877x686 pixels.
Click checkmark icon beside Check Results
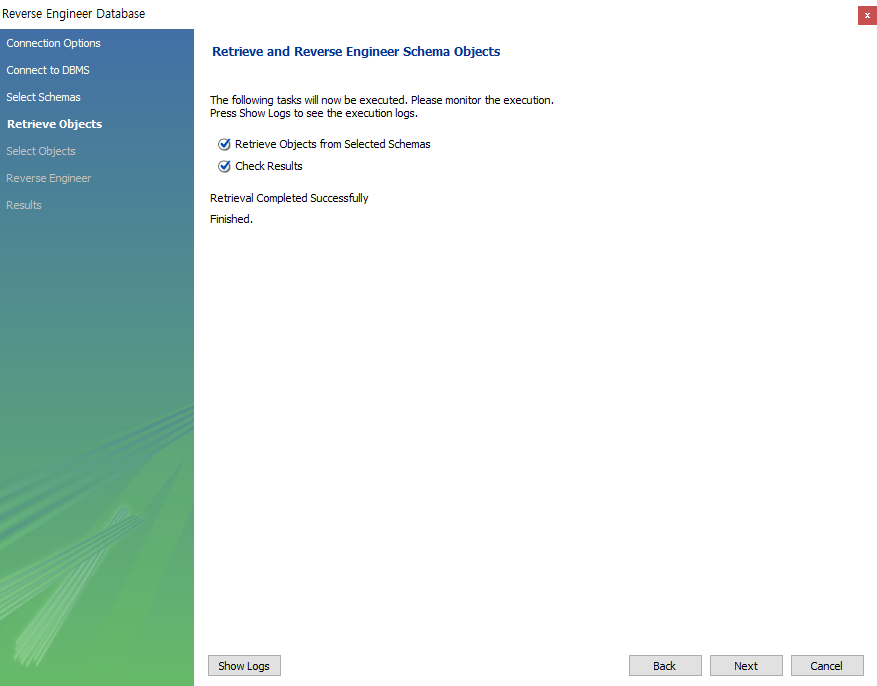click(224, 166)
